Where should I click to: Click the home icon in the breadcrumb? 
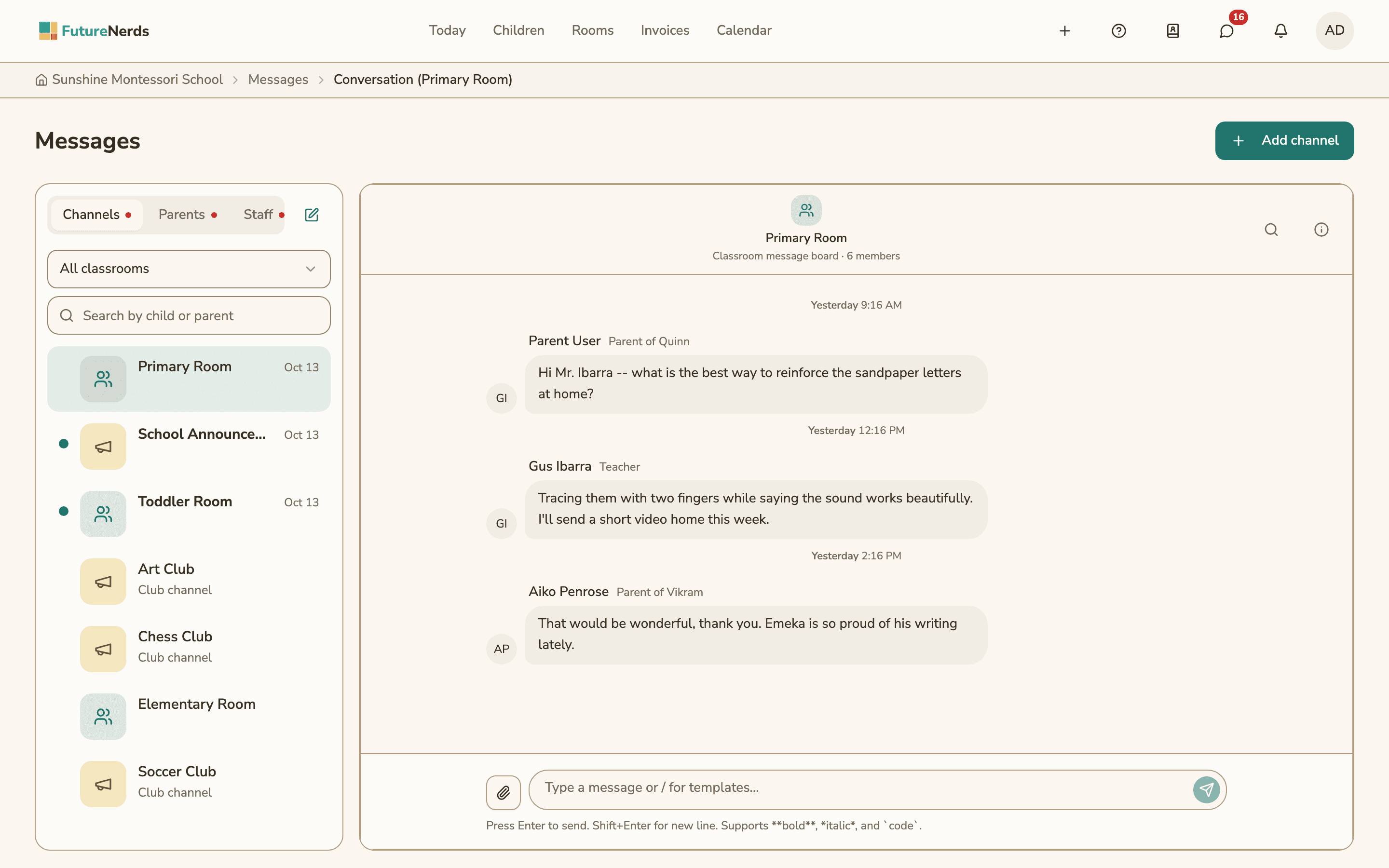coord(41,80)
